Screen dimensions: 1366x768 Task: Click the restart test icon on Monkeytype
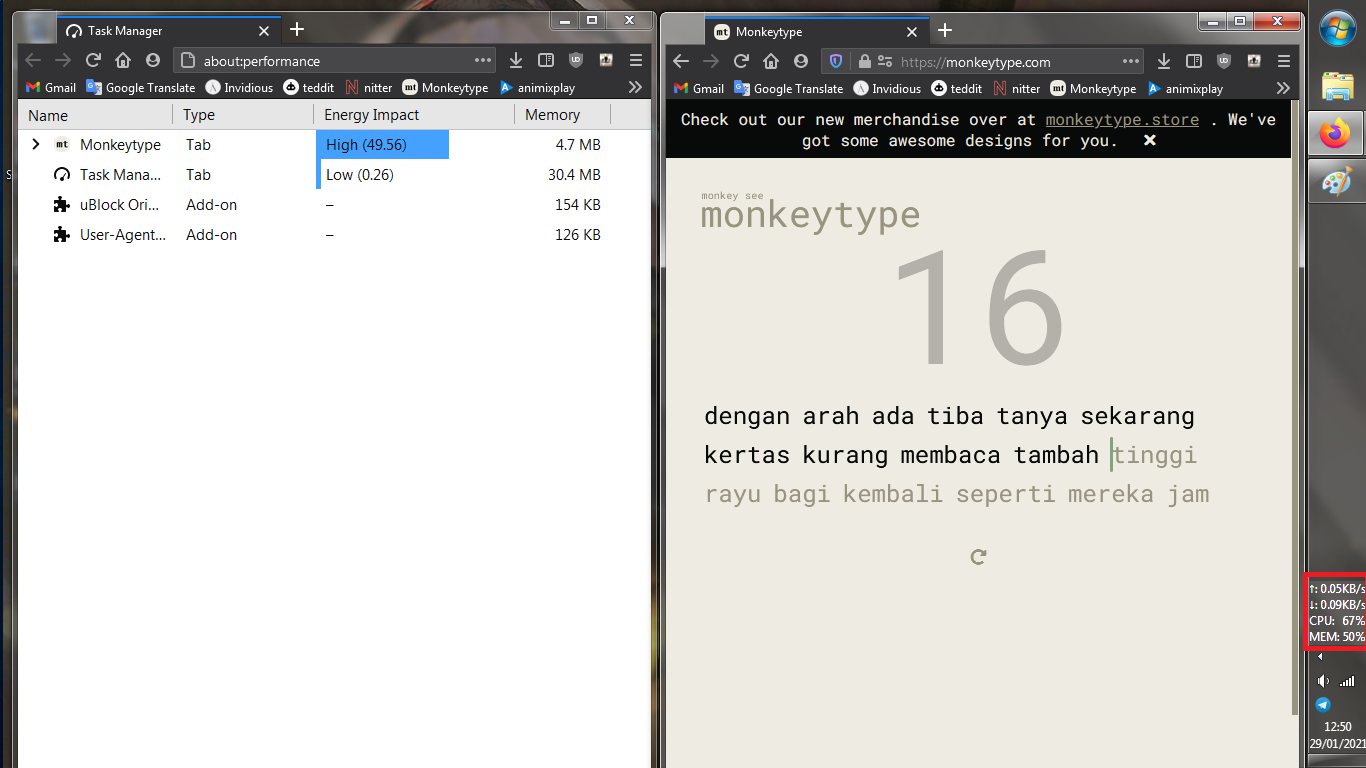point(977,556)
